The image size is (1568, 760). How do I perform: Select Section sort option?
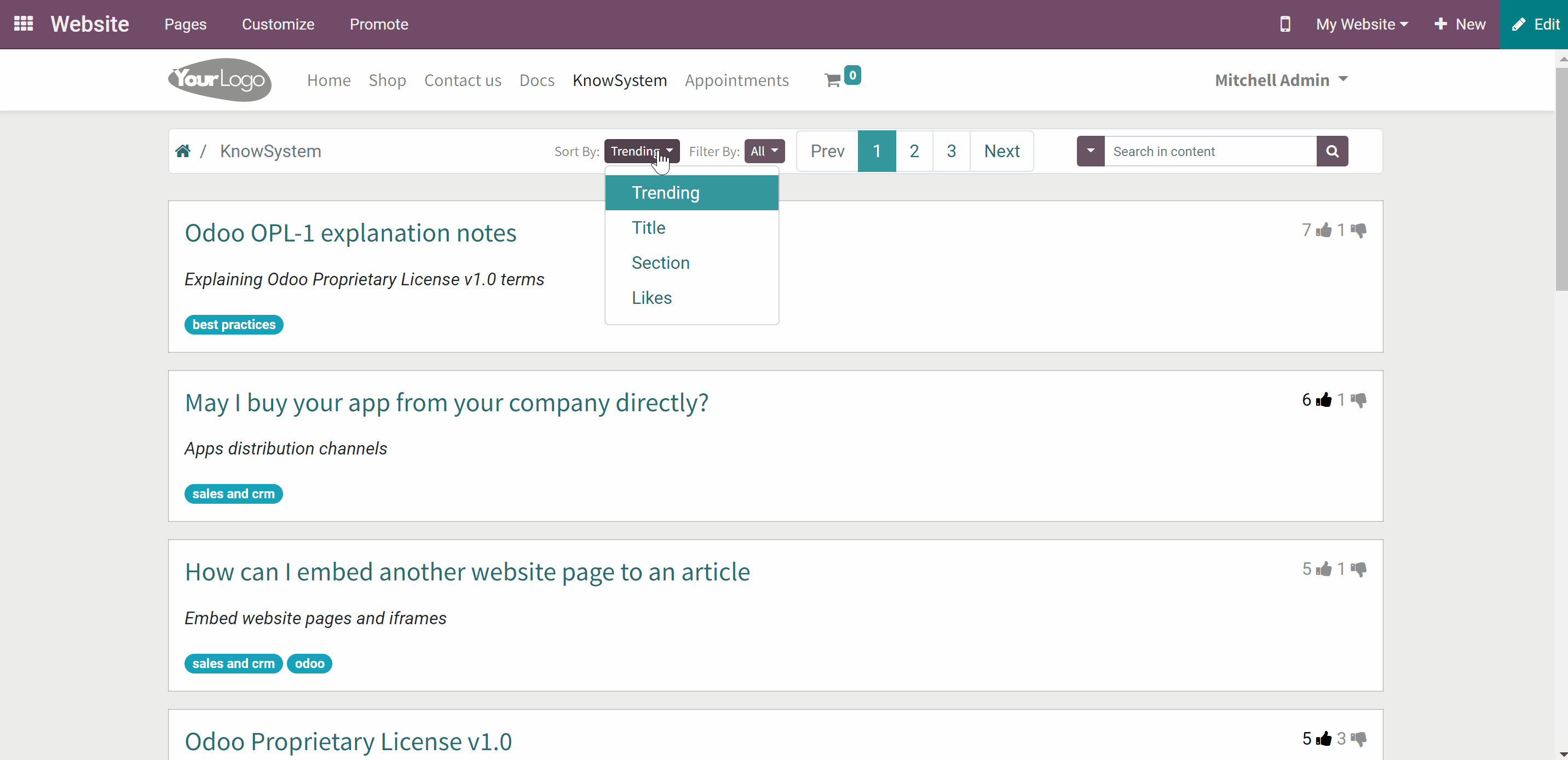pos(691,263)
